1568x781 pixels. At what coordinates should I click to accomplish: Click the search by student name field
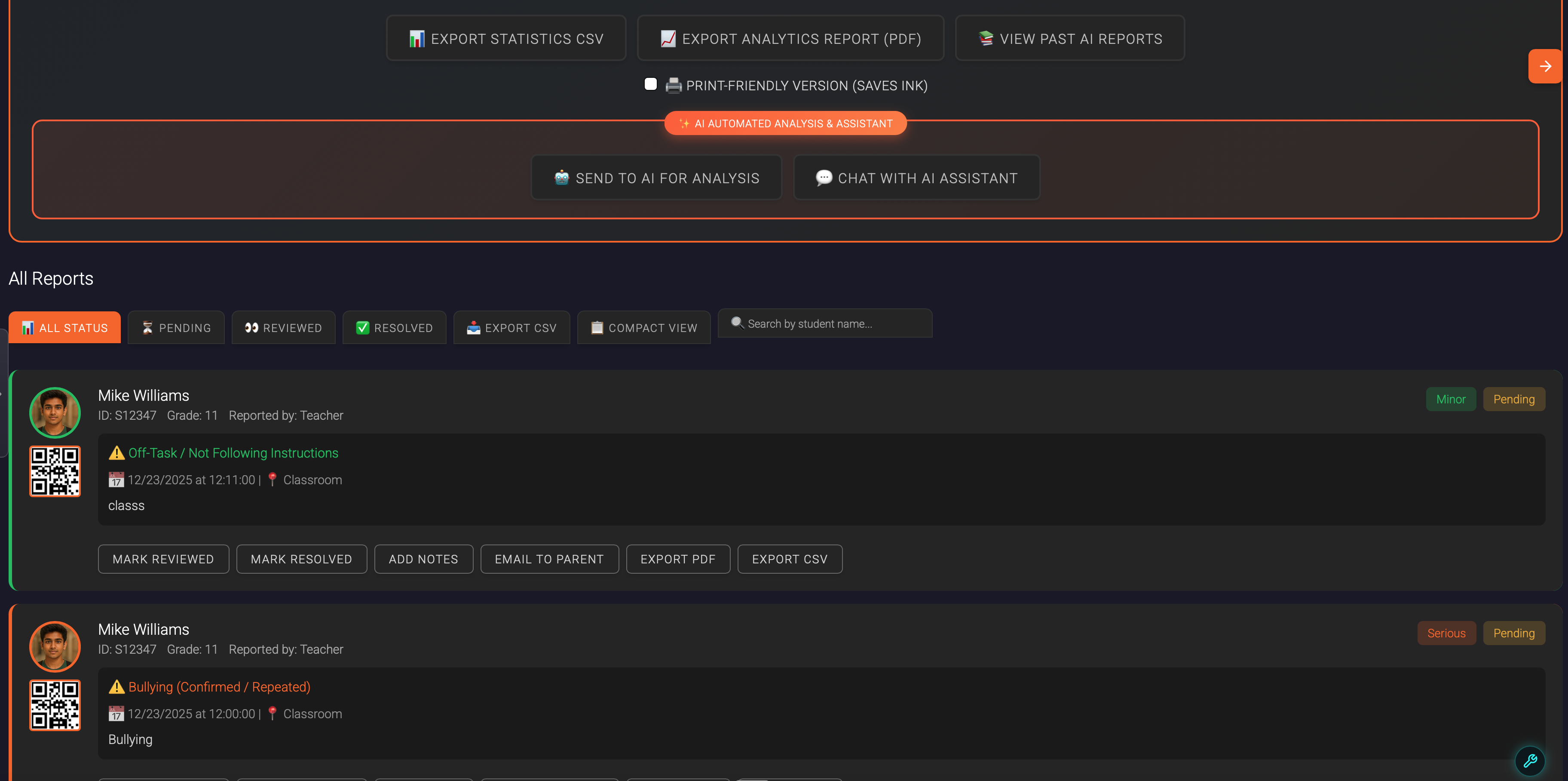click(x=825, y=323)
